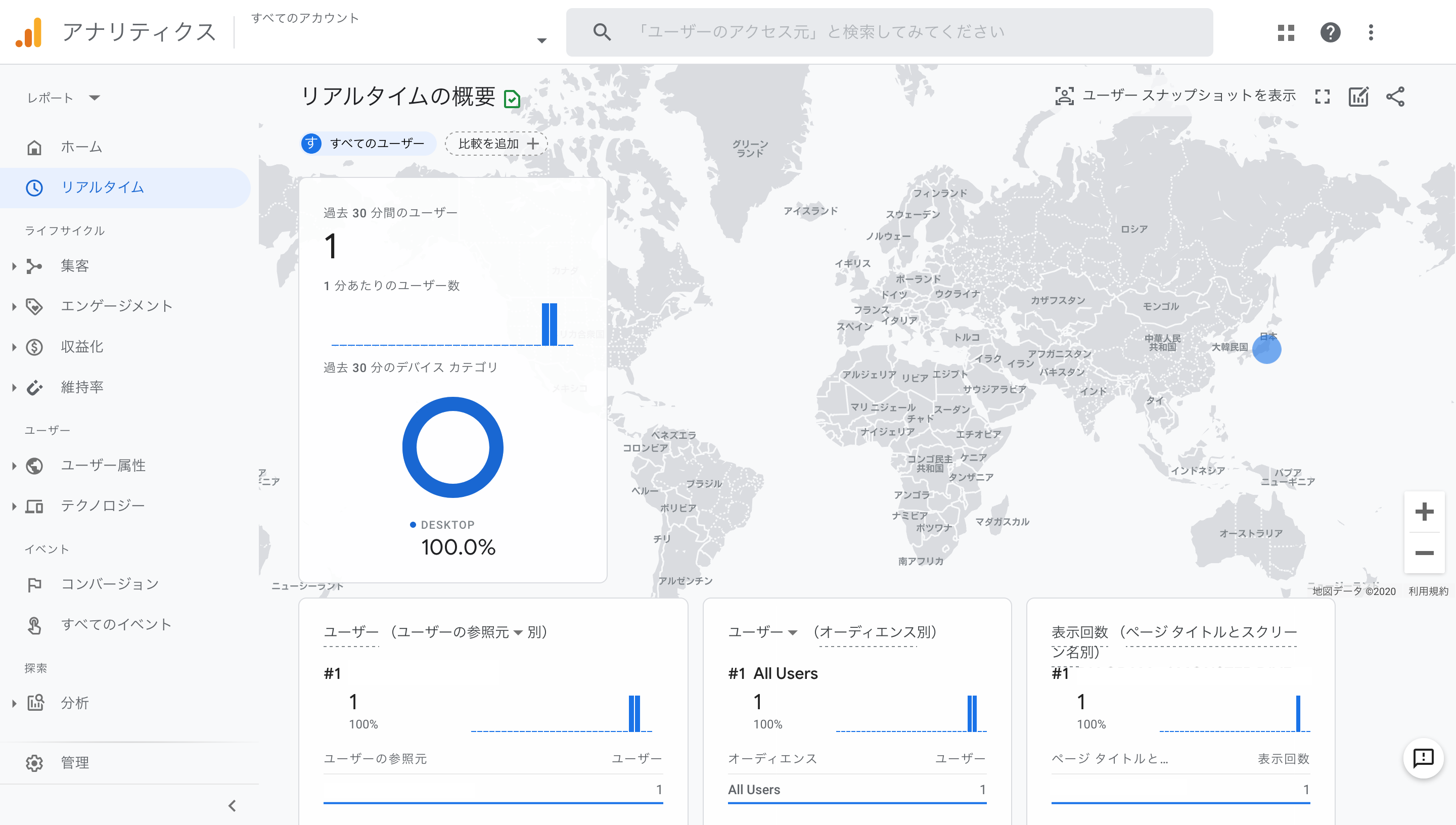
Task: Open the レポート dropdown
Action: (x=64, y=98)
